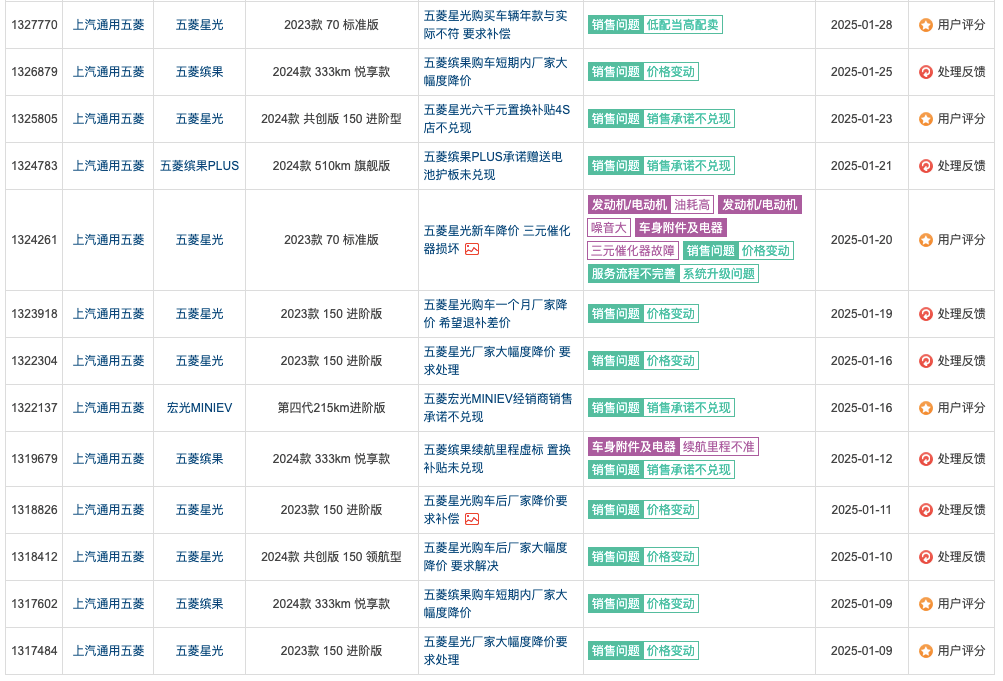
Task: Click processing feedback icon for complaint 1318826
Action: pyautogui.click(x=925, y=510)
